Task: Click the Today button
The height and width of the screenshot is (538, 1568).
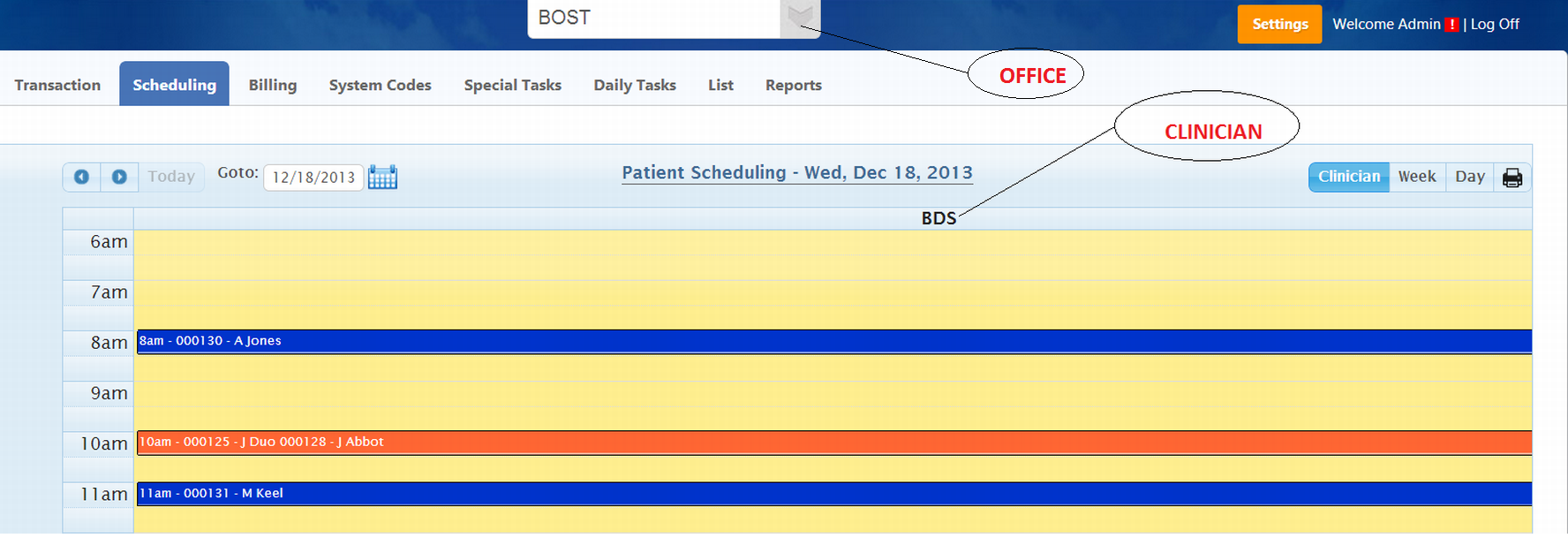Action: coord(171,177)
